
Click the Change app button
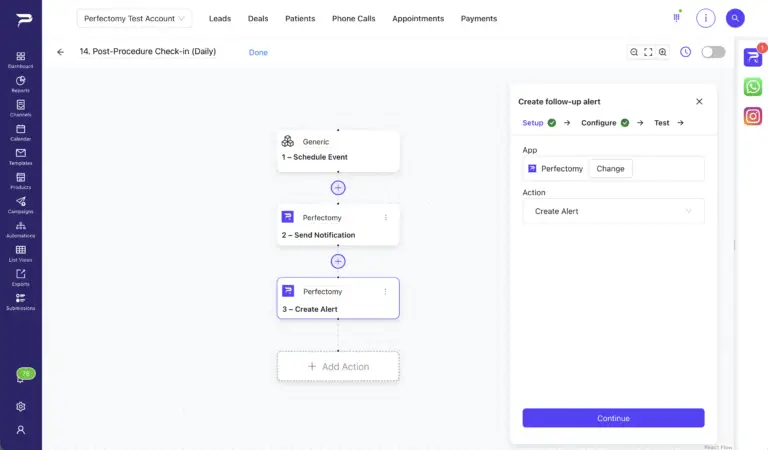[x=610, y=168]
